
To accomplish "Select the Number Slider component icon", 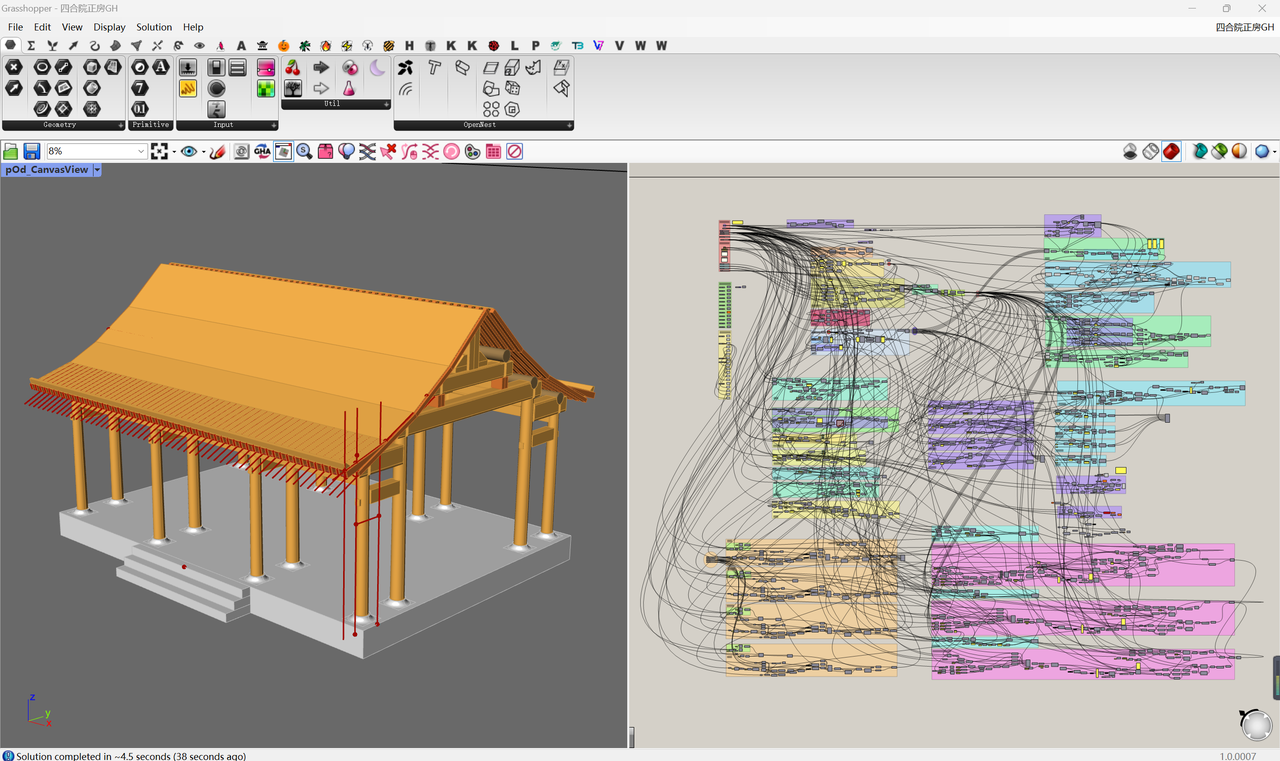I will [x=187, y=68].
